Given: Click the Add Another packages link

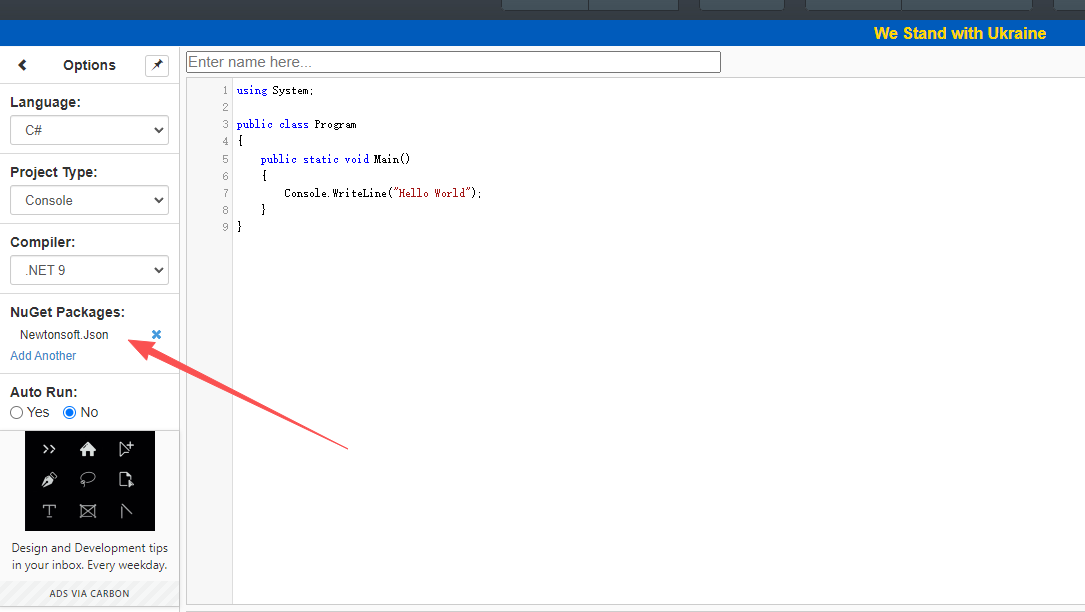Looking at the screenshot, I should point(43,355).
